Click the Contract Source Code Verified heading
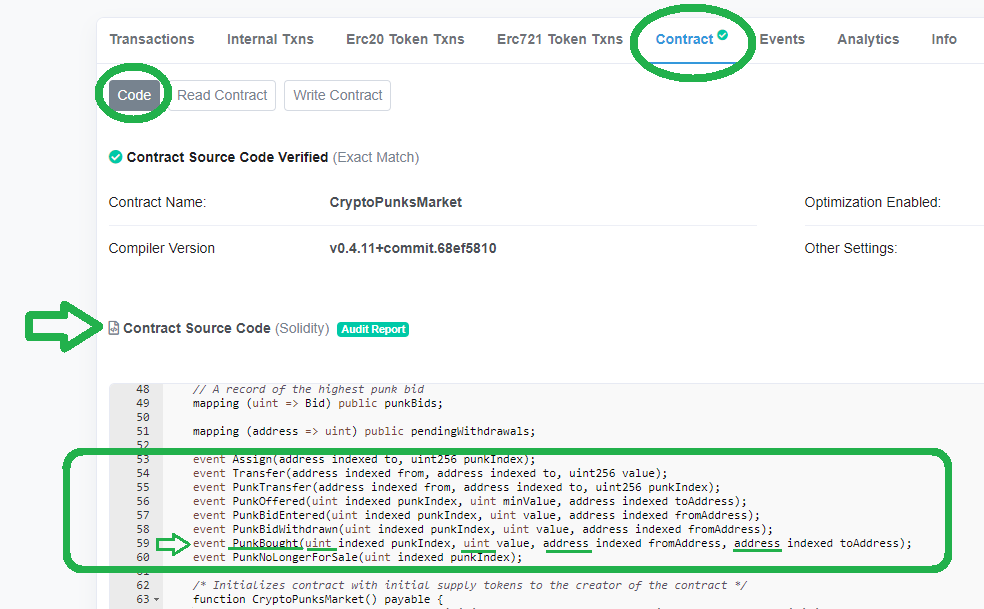 227,157
